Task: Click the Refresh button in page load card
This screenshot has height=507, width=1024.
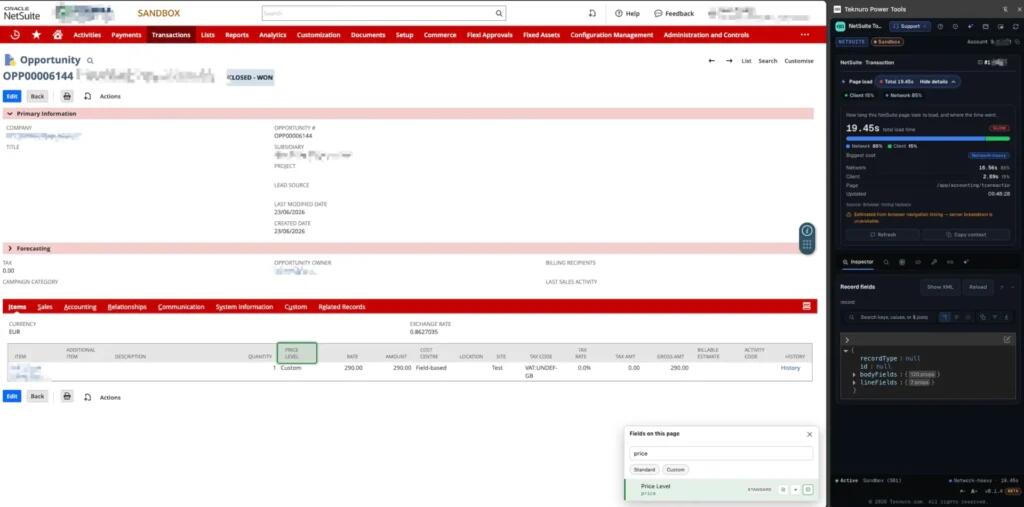Action: 882,235
